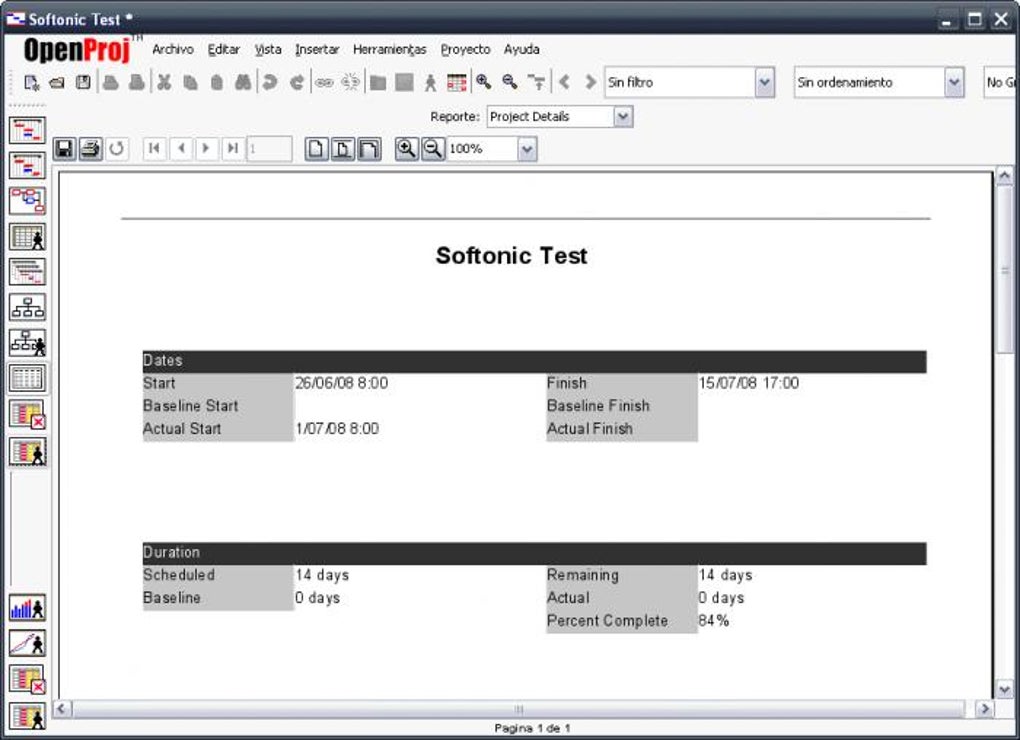
Task: Open the Insertar menu
Action: pos(317,49)
